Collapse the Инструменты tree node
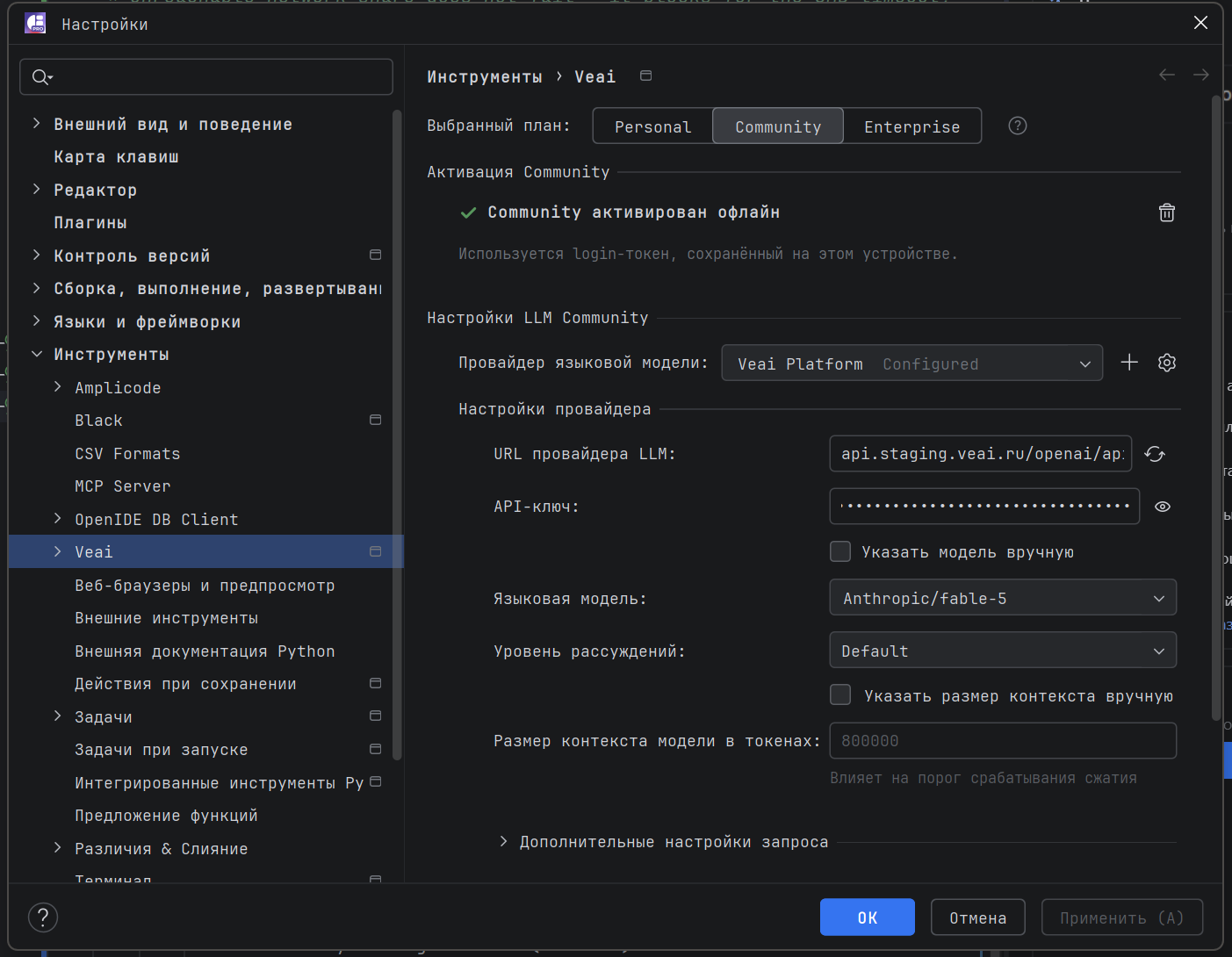Screen dimensions: 1232x957 point(36,354)
